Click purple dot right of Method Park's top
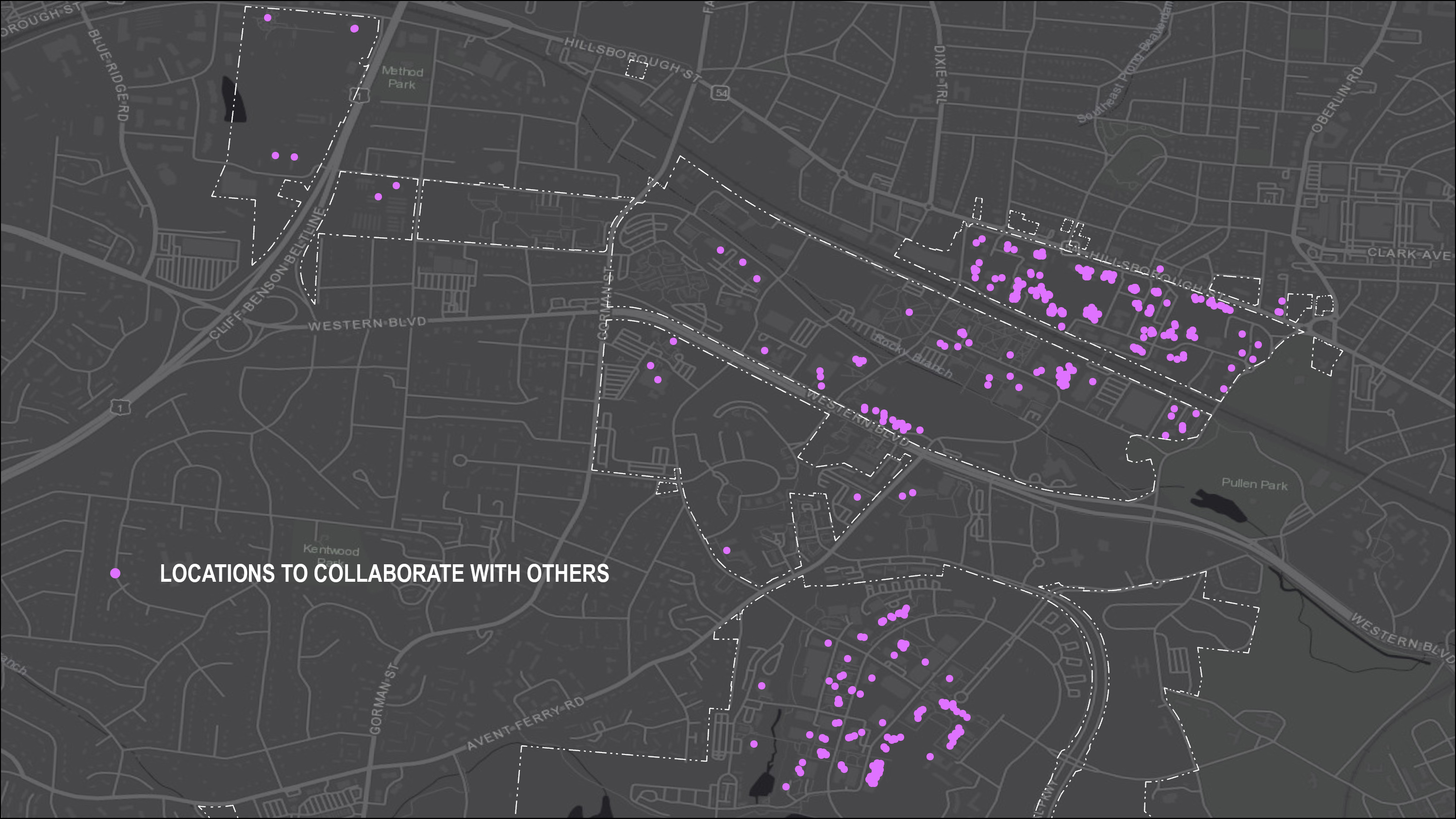 354,28
